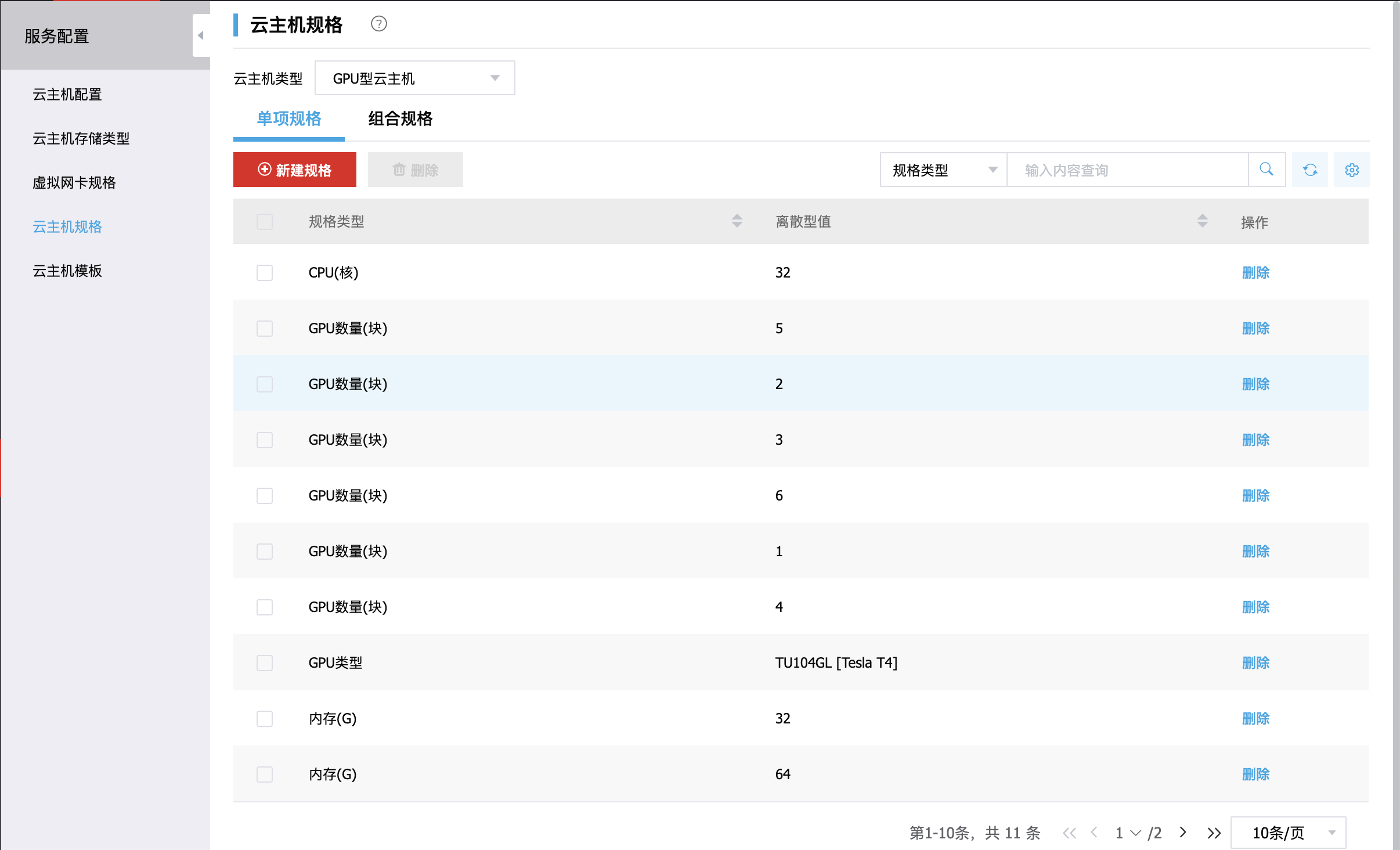Image resolution: width=1400 pixels, height=850 pixels.
Task: Click the search magnifier icon
Action: [1267, 170]
